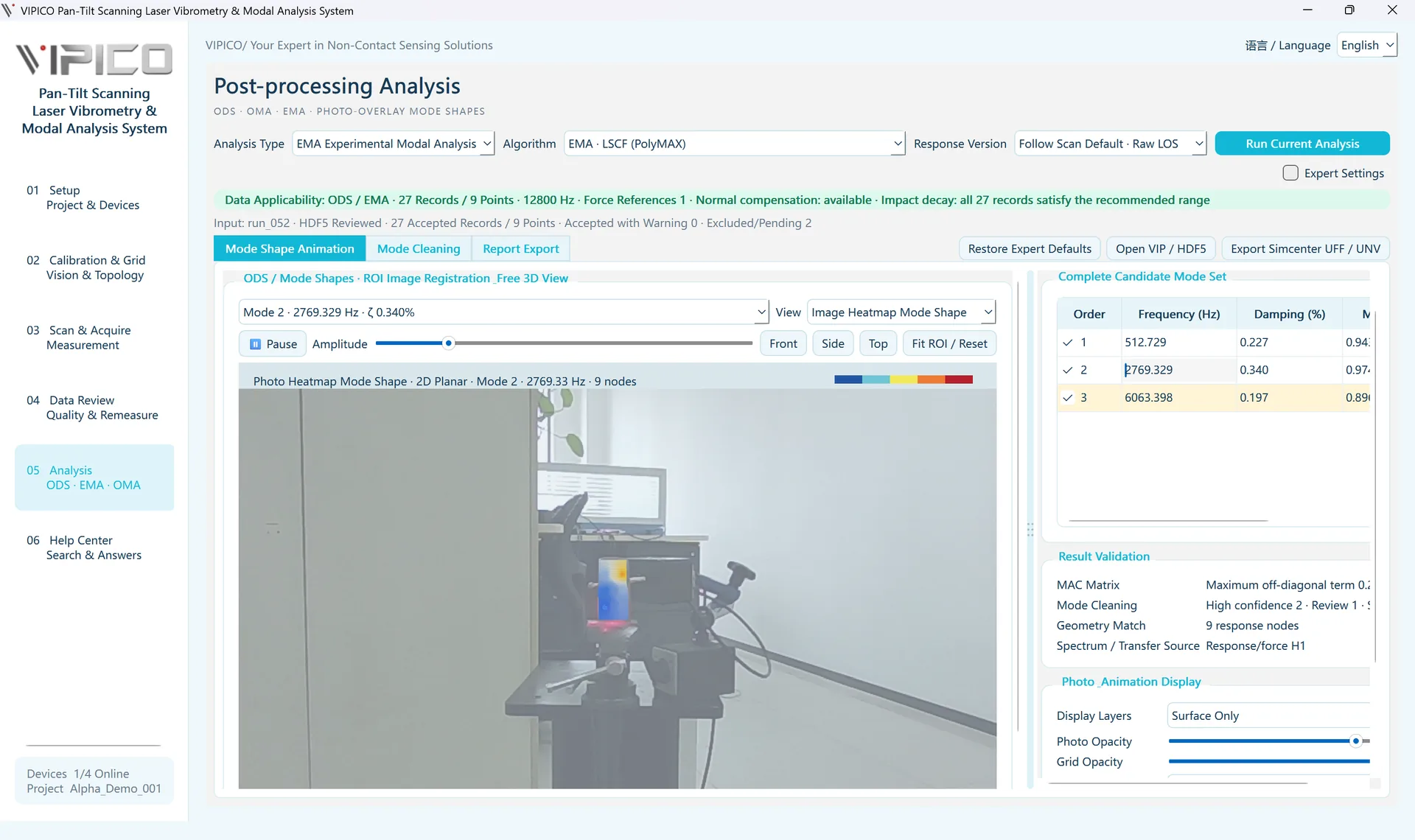Click Fit ROI / Reset button
Image resolution: width=1415 pixels, height=840 pixels.
pos(949,344)
